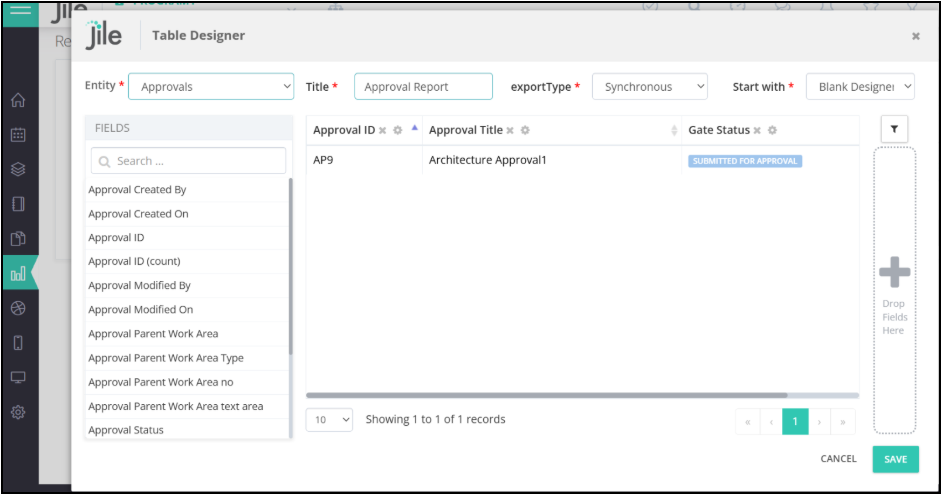Click the Title Approval Report field

(424, 87)
